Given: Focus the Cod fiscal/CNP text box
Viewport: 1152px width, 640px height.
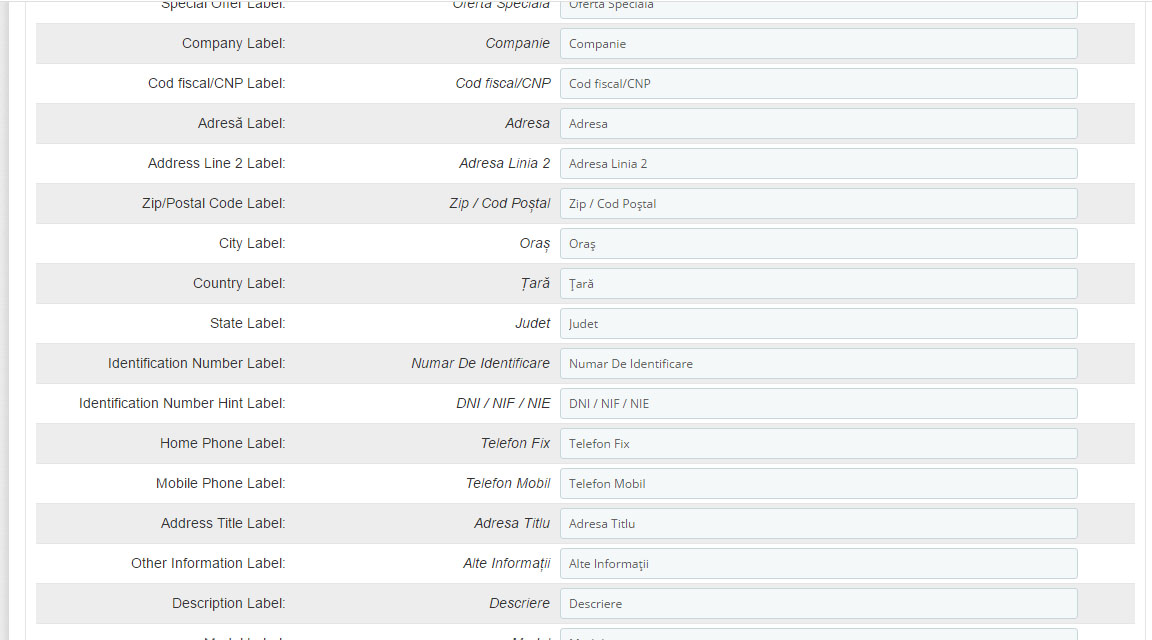Looking at the screenshot, I should [818, 84].
